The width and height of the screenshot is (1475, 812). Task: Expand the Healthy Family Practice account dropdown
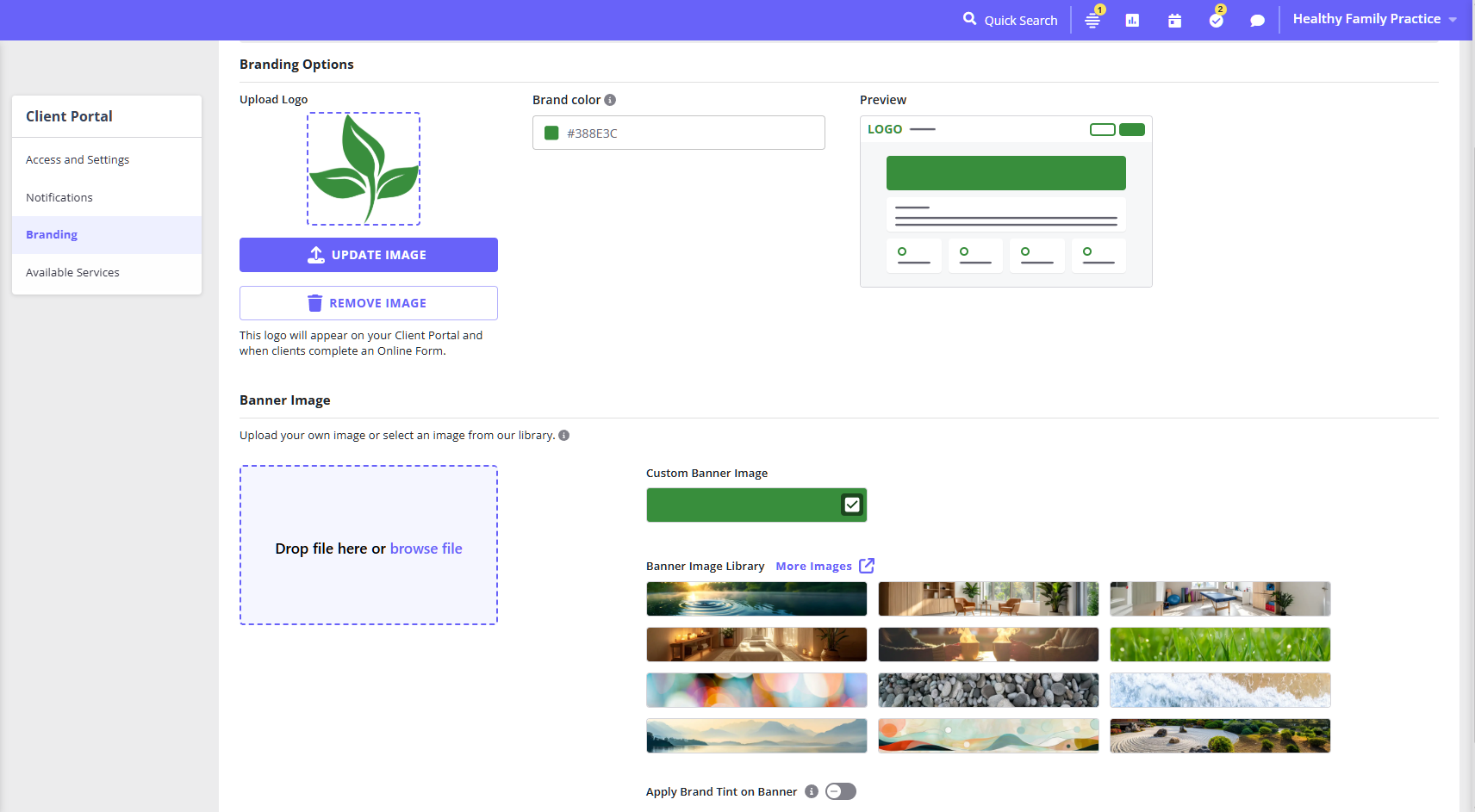1374,19
